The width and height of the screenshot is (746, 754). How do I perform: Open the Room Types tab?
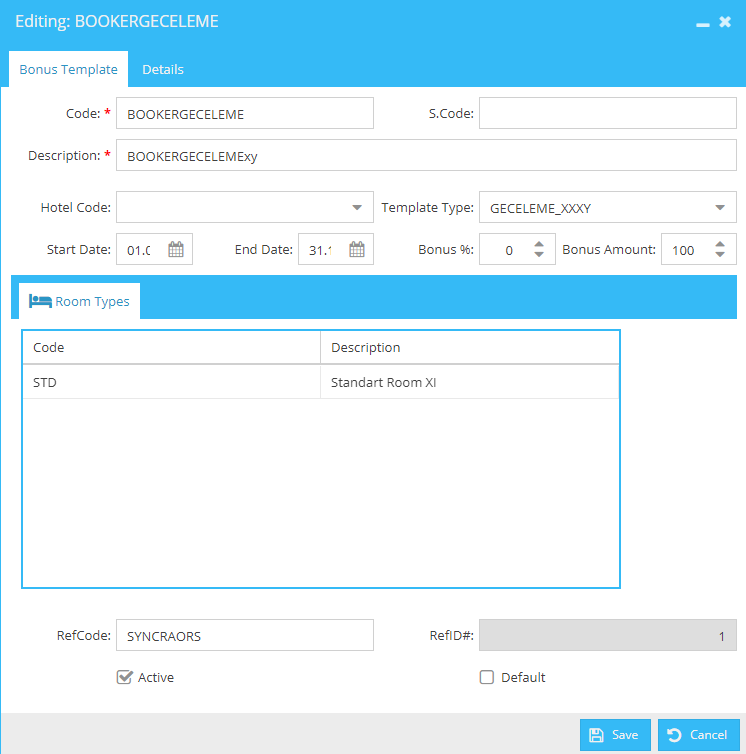(x=79, y=301)
